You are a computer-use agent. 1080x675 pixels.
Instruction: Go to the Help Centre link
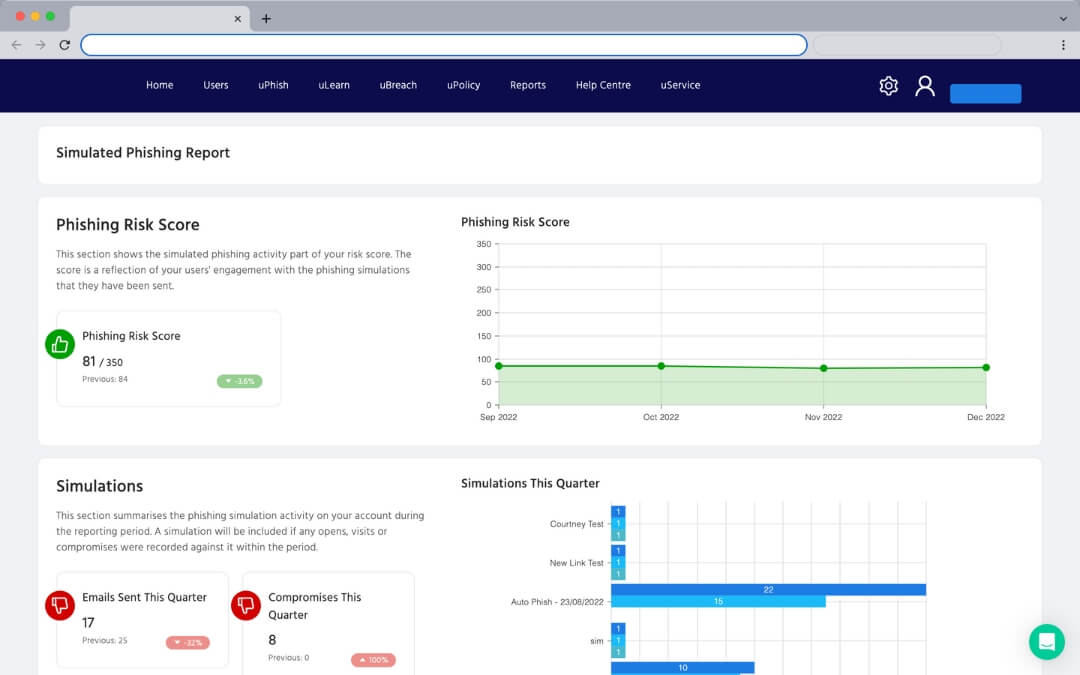point(603,85)
